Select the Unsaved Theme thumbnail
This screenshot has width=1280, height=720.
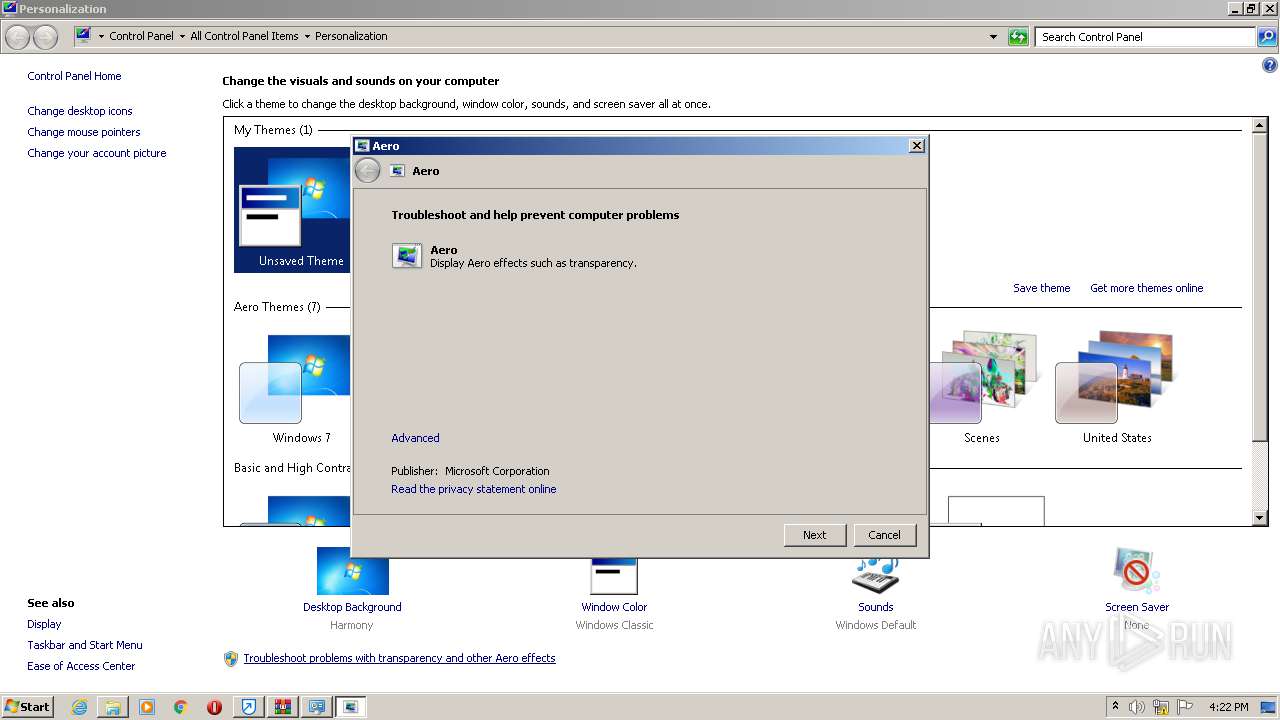[292, 210]
